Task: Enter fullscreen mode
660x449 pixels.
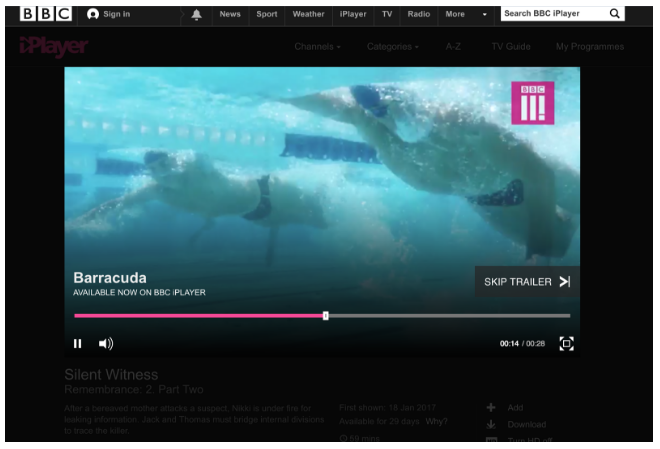Action: click(x=566, y=344)
